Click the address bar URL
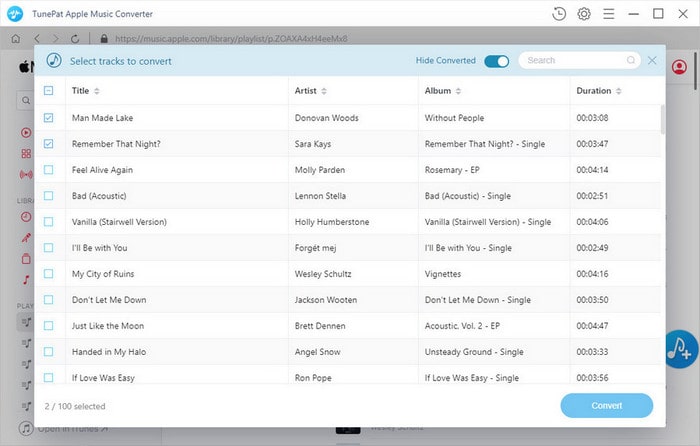The width and height of the screenshot is (700, 446). pos(231,39)
